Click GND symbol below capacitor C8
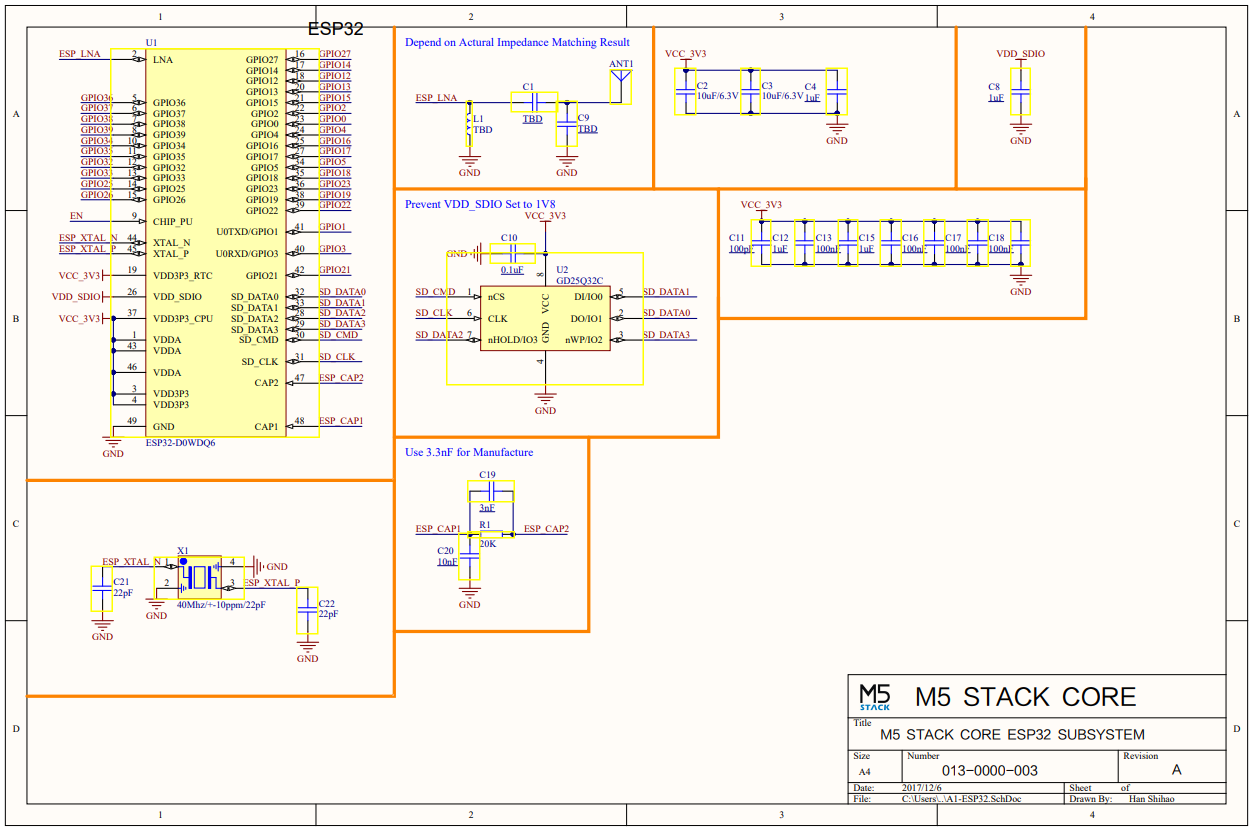The height and width of the screenshot is (832, 1253). coord(1020,131)
